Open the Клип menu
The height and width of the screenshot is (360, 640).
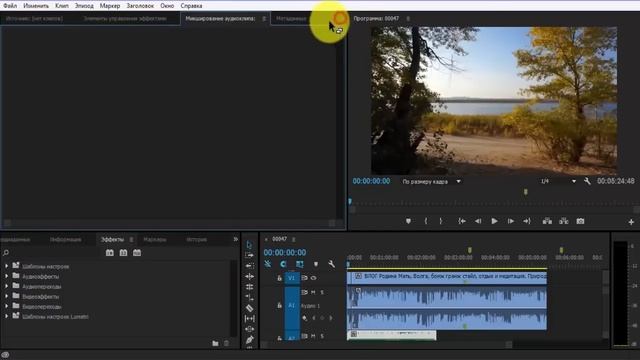click(x=62, y=6)
